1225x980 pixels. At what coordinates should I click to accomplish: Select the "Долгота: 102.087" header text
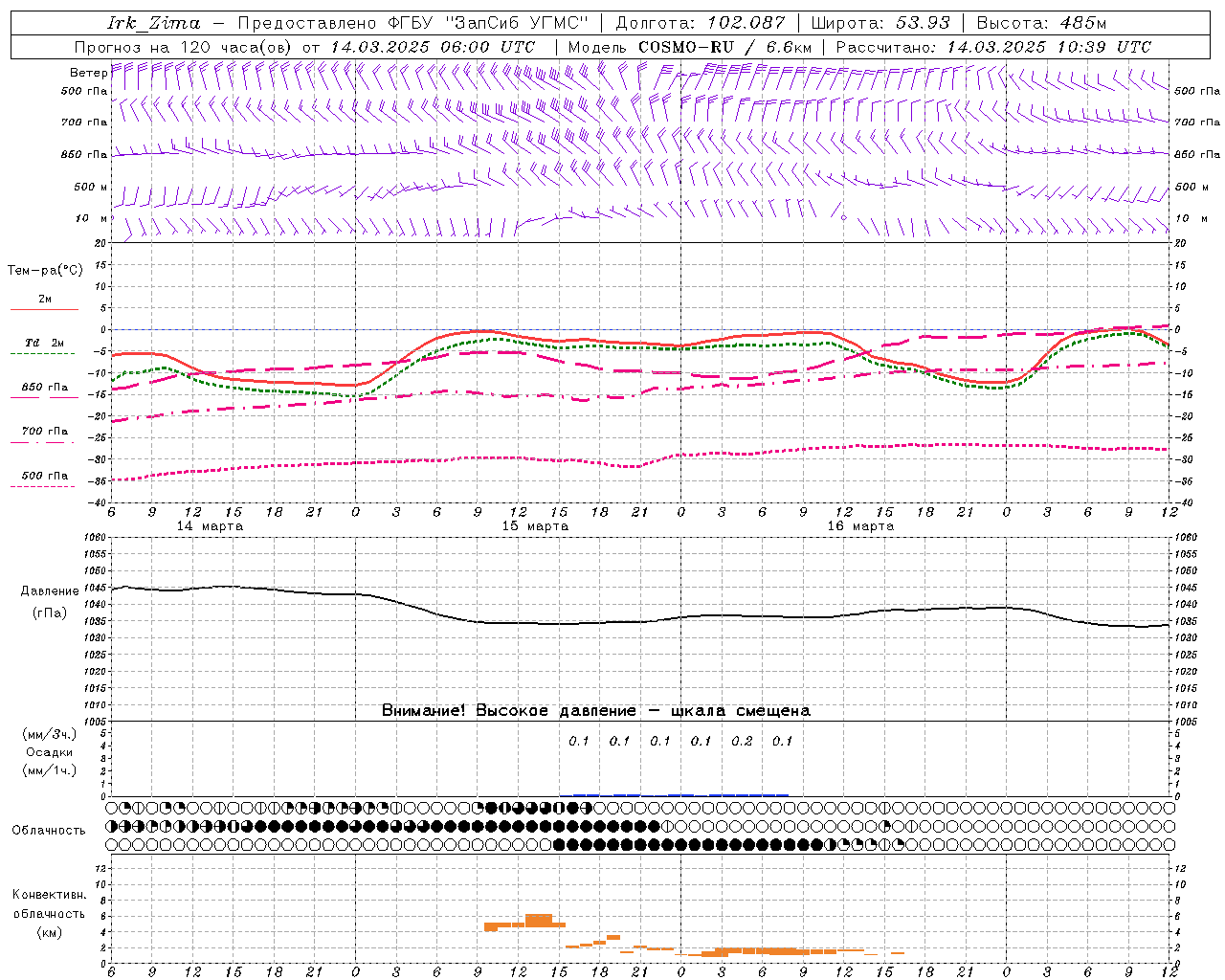pyautogui.click(x=701, y=23)
